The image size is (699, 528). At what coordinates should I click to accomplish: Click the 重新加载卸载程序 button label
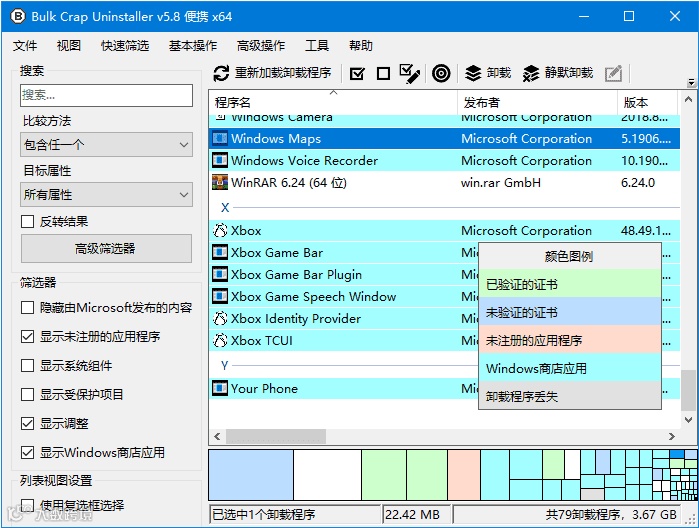click(283, 73)
